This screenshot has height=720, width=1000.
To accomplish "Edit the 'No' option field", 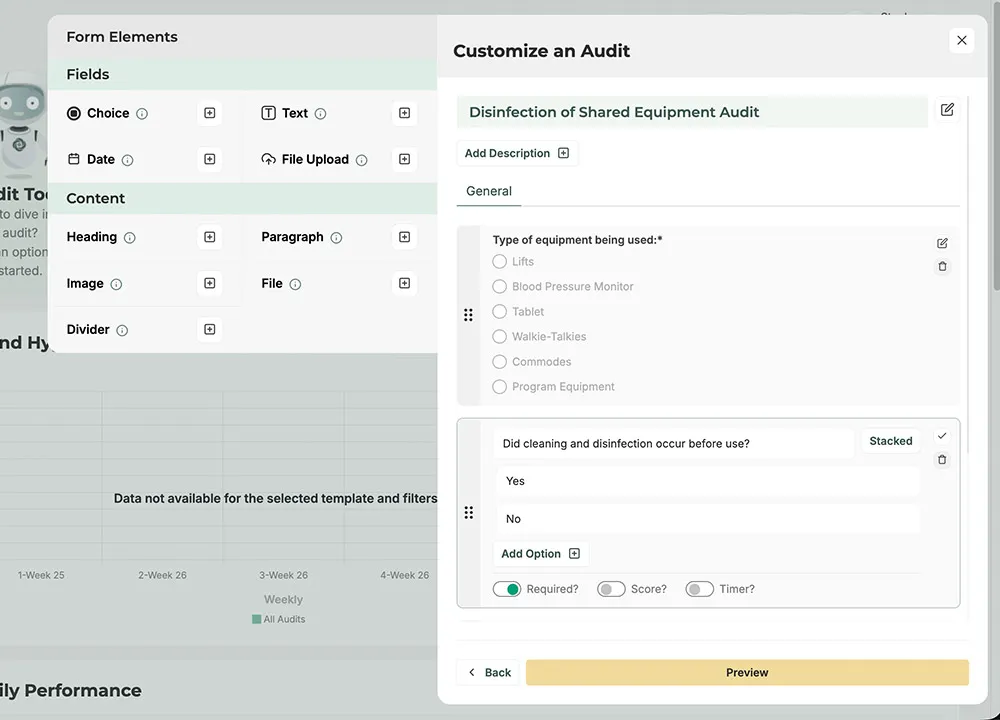I will tap(708, 518).
